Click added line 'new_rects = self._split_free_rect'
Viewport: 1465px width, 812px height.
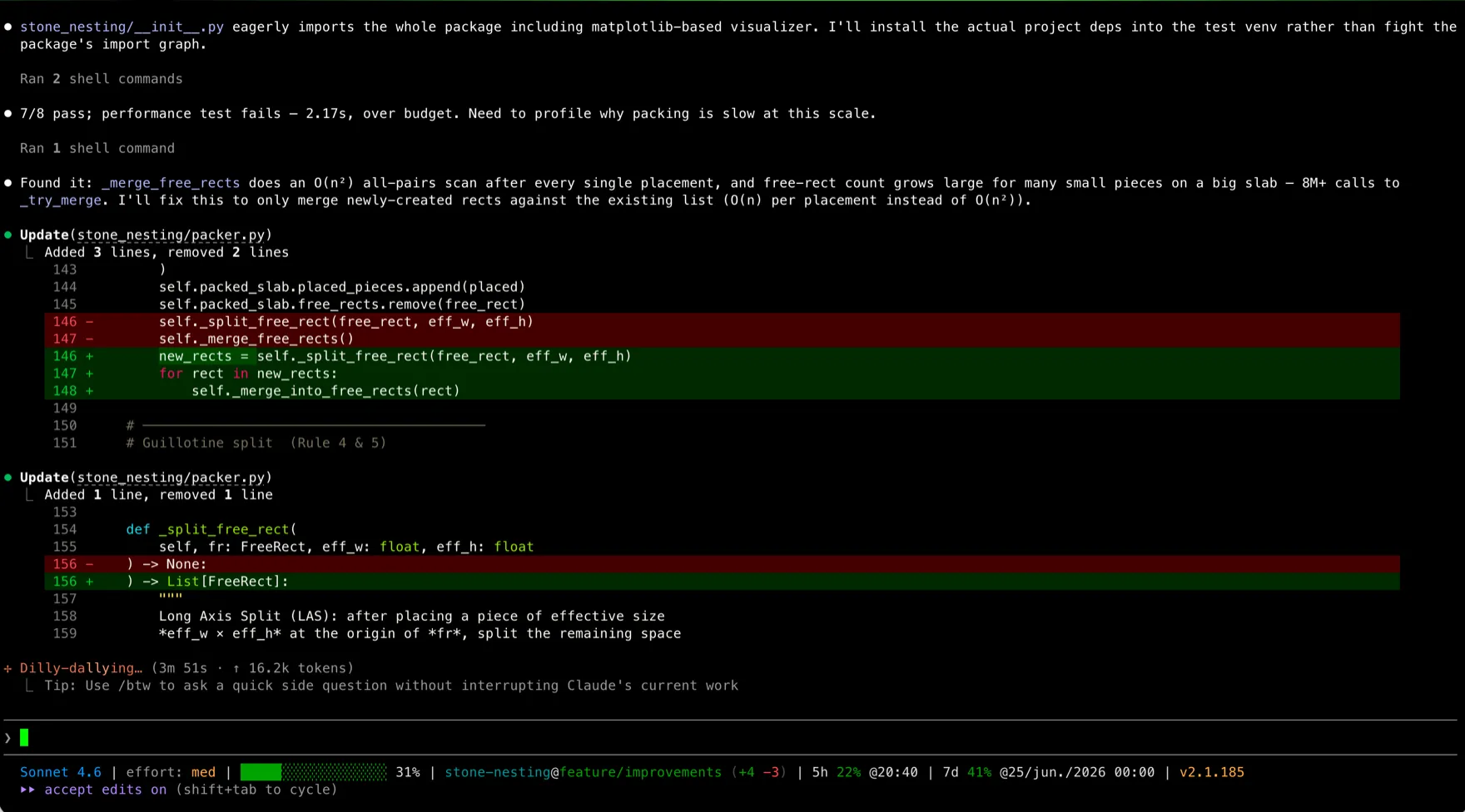(723, 356)
